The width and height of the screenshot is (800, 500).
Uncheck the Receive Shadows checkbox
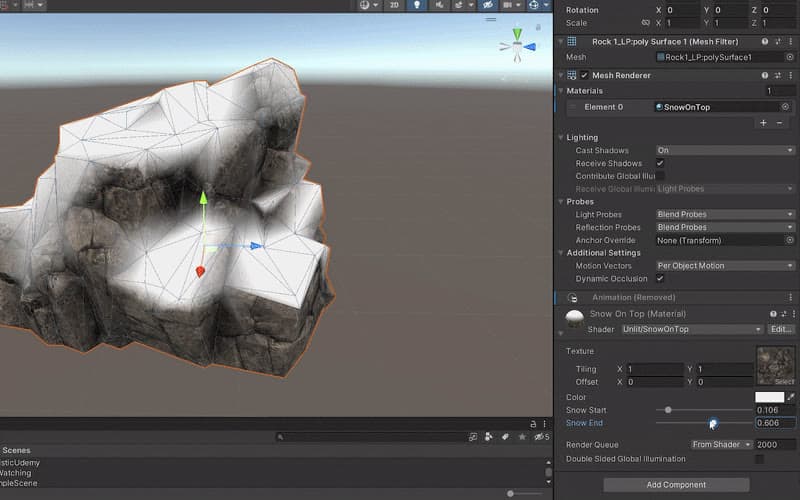pos(660,163)
